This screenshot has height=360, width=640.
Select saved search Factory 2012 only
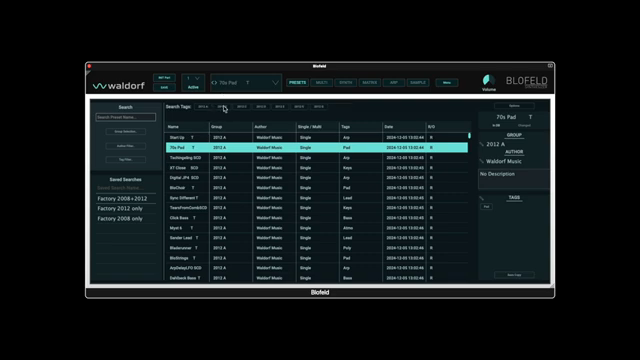(x=126, y=208)
